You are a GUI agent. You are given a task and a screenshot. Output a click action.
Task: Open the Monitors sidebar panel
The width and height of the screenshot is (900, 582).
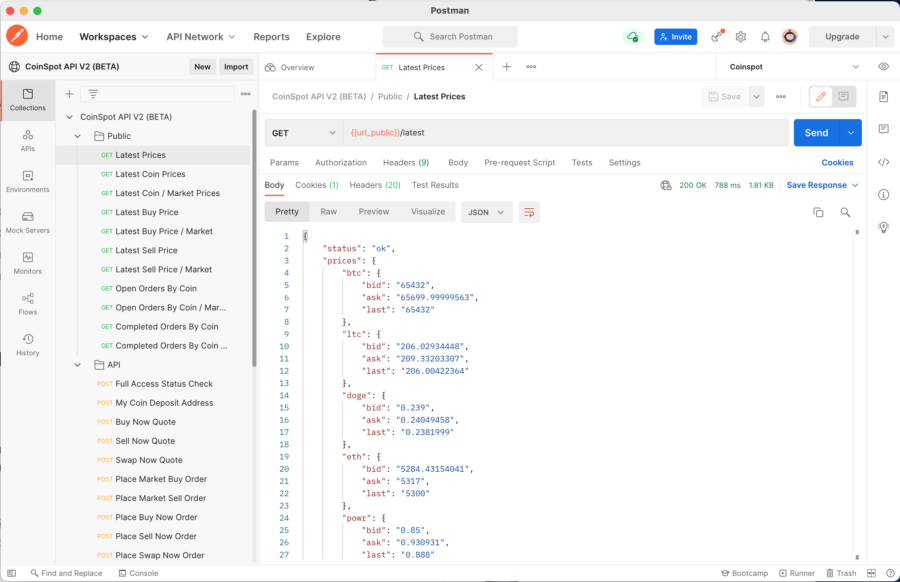[x=28, y=263]
